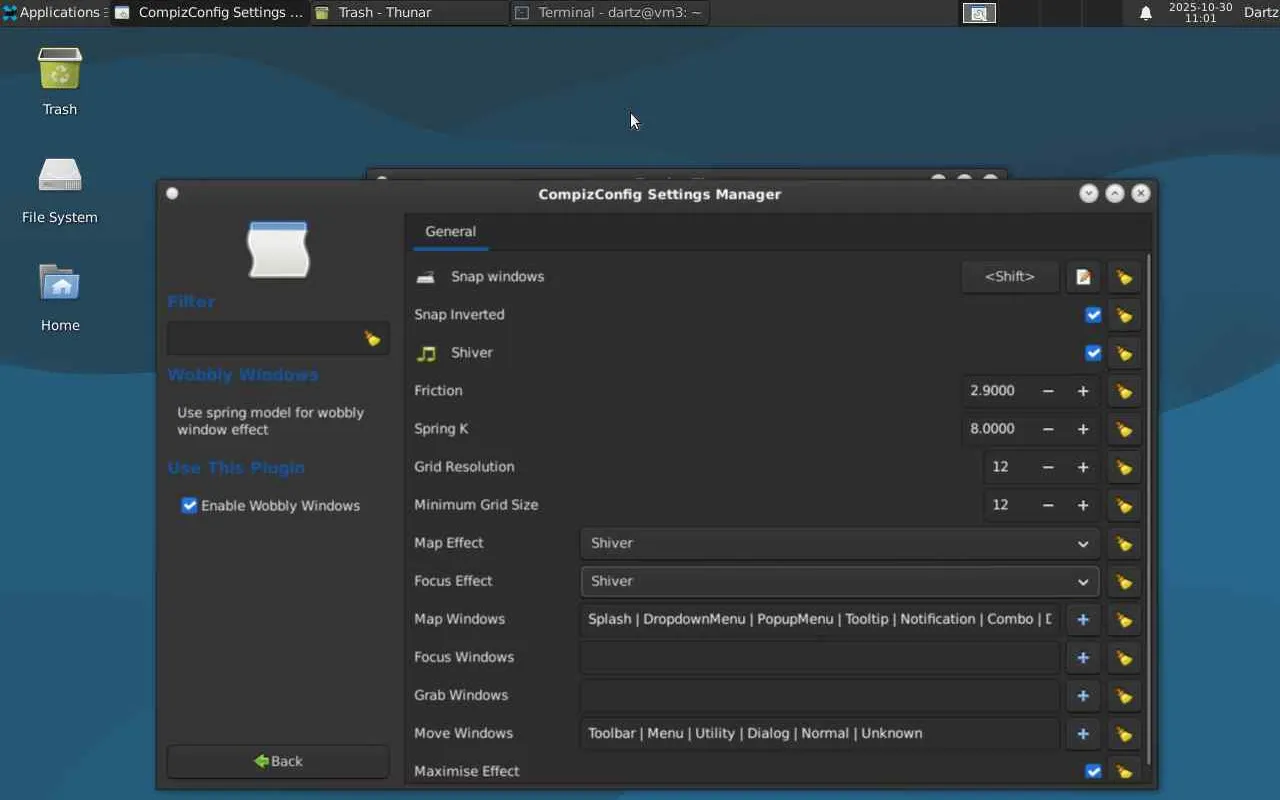Select the Home folder desktop icon
The height and width of the screenshot is (800, 1280).
[60, 297]
